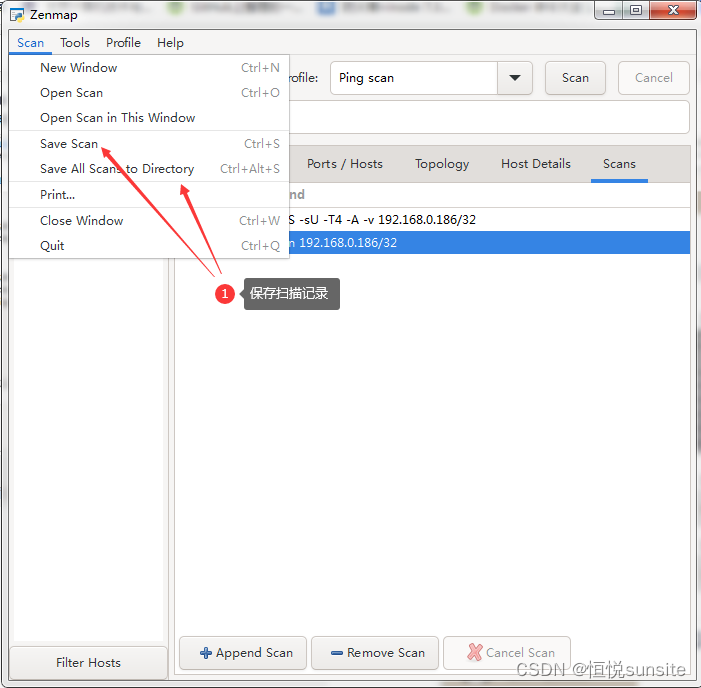The width and height of the screenshot is (701, 688).
Task: Select highlighted scan row 192.168.0.186/32
Action: pos(489,243)
